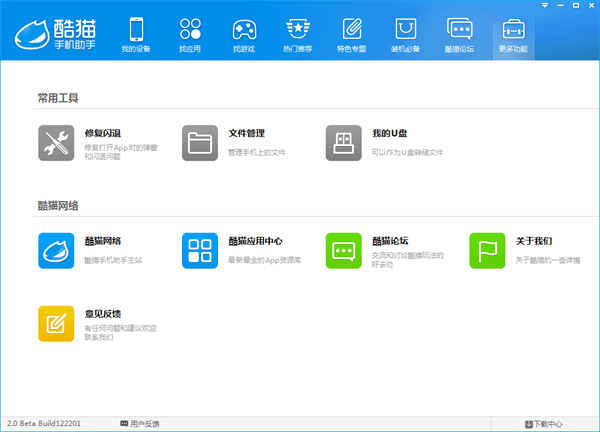Switch to 我的设备 tab

(x=136, y=36)
